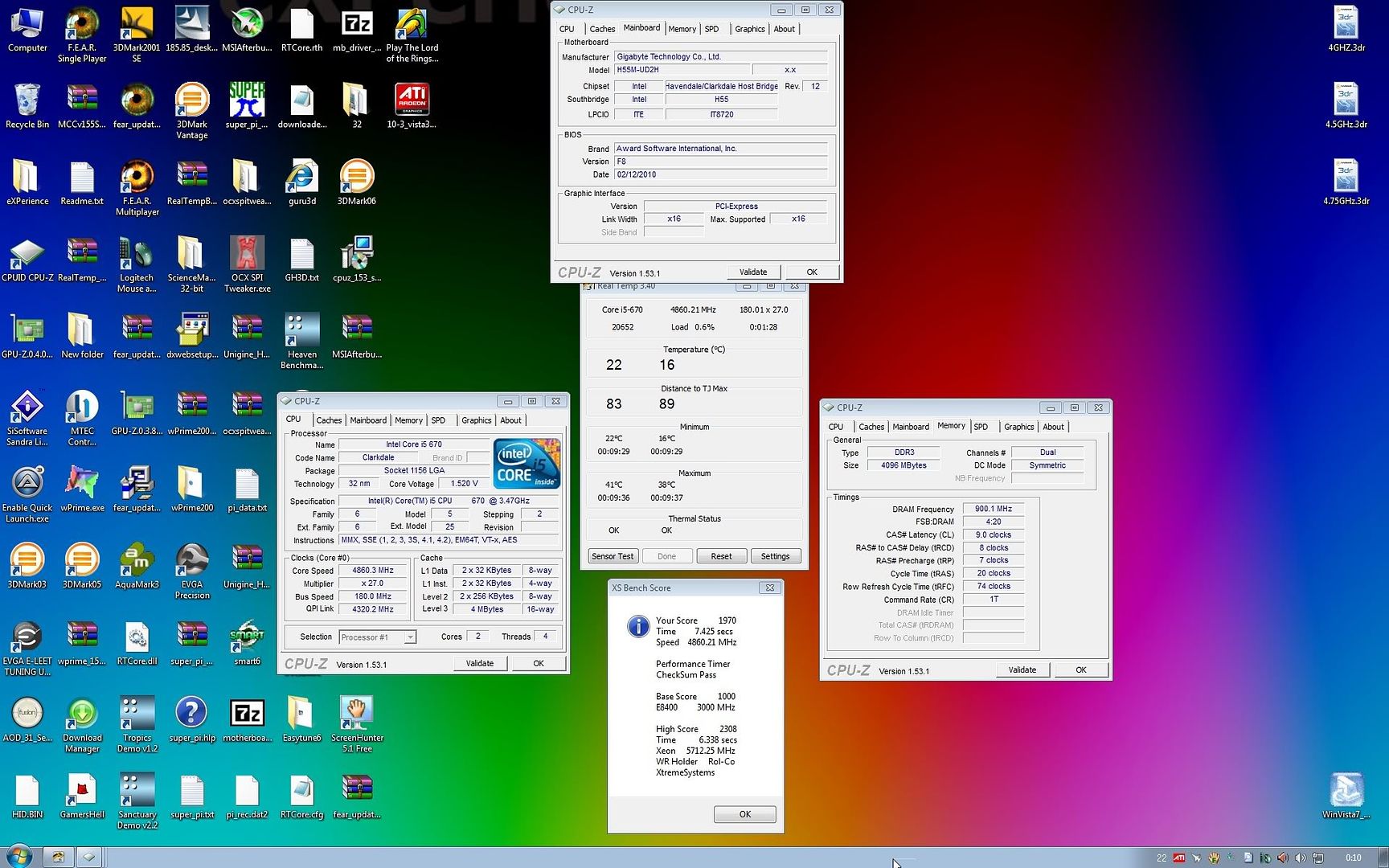1389x868 pixels.
Task: Open Memory tab in lower-left CPU-Z window
Action: point(408,420)
